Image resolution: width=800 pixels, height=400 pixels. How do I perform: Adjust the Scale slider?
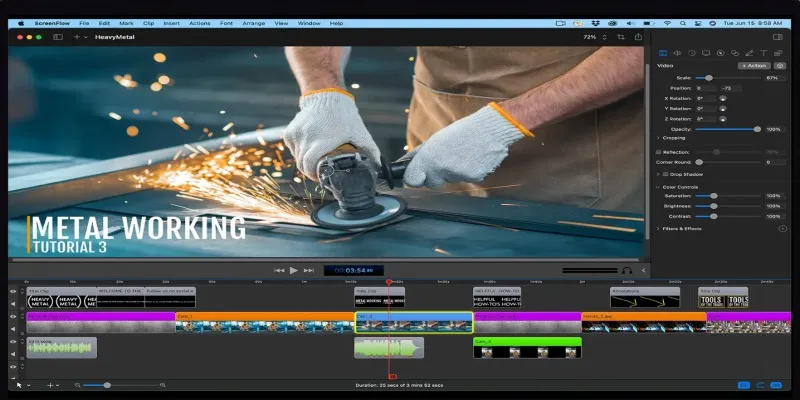(727, 78)
